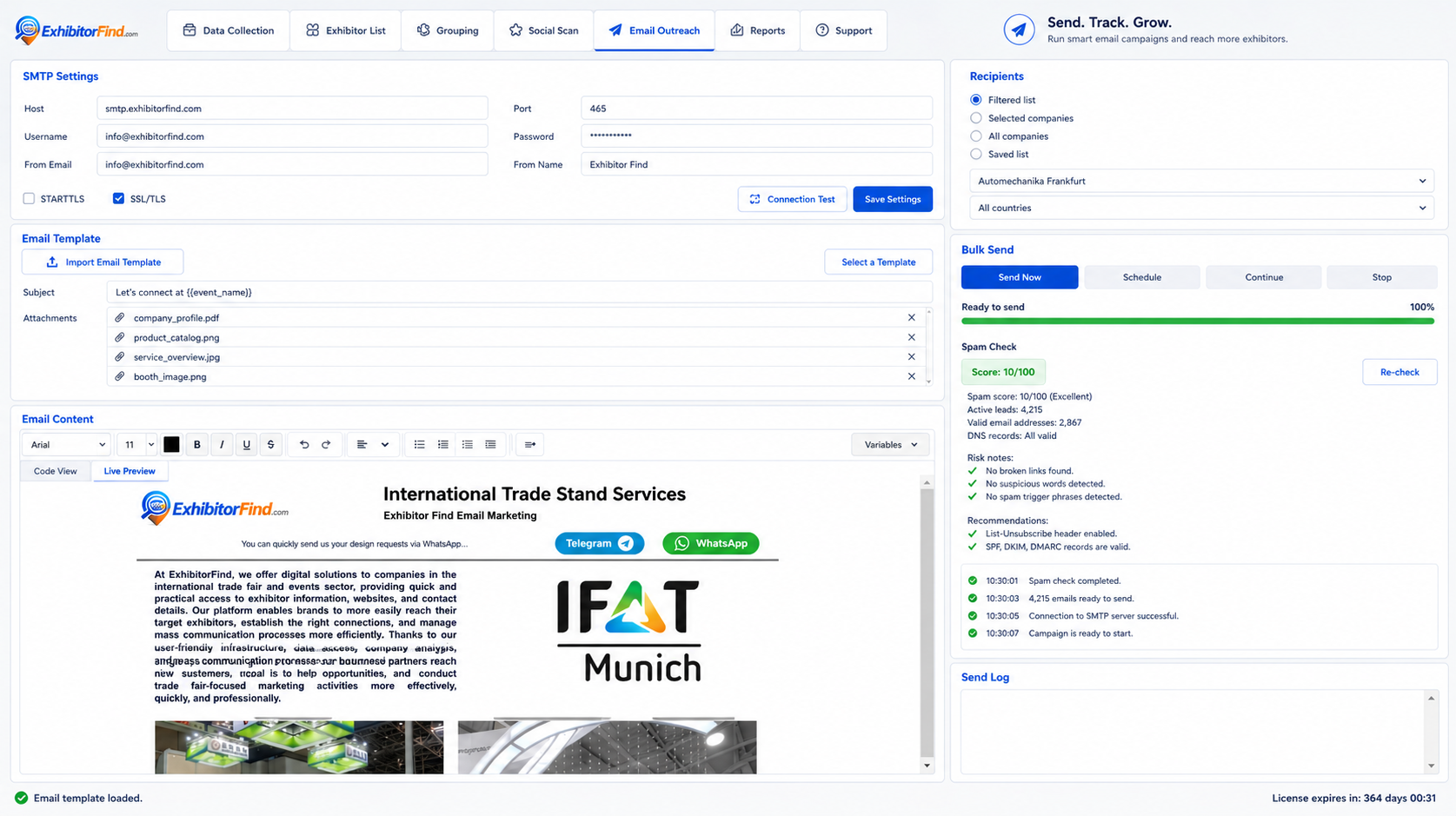Click the SMTP Host input field
Screen dimensions: 1456x816
click(292, 109)
